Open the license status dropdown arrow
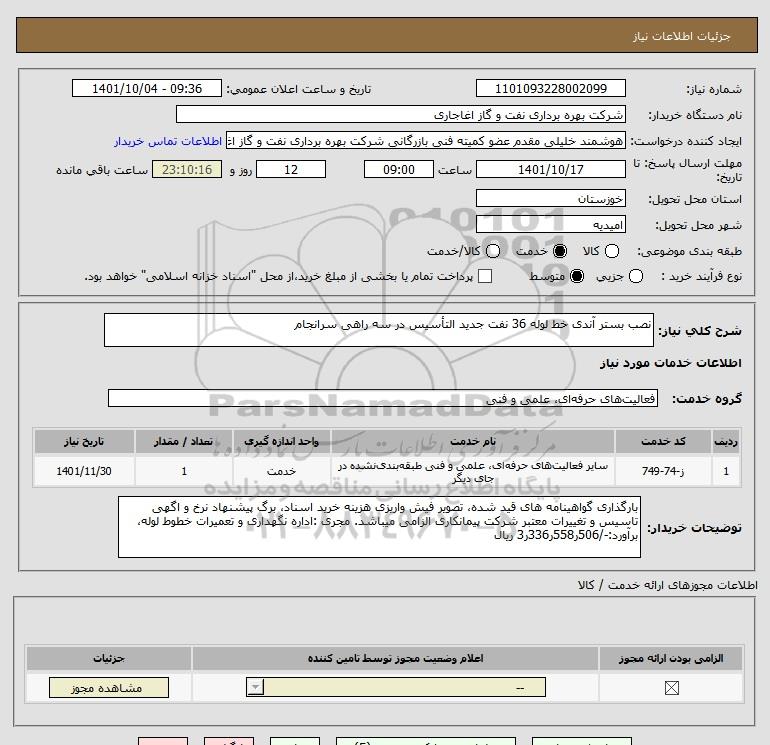This screenshot has width=770, height=745. [x=255, y=687]
